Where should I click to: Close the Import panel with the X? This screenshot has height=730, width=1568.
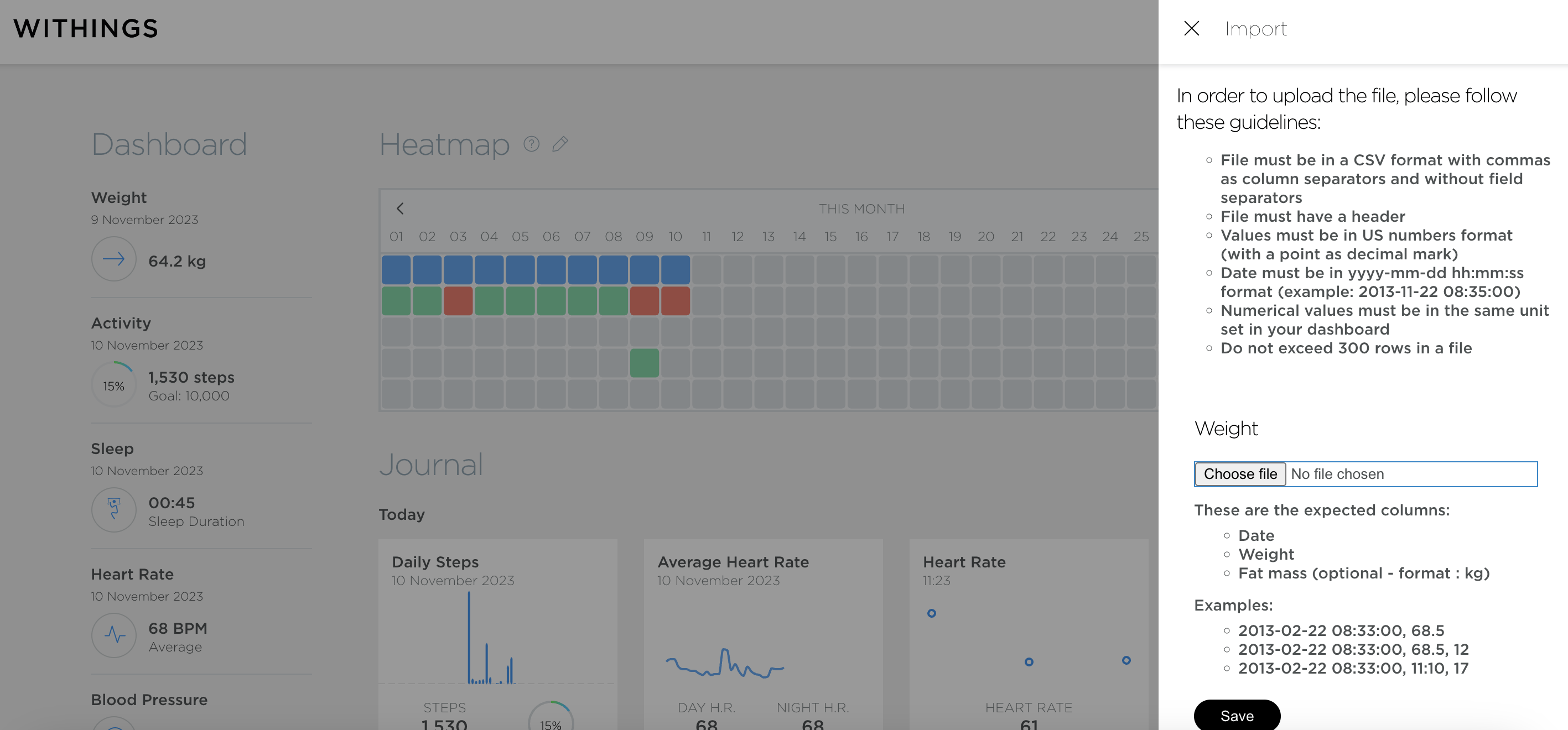pos(1191,29)
